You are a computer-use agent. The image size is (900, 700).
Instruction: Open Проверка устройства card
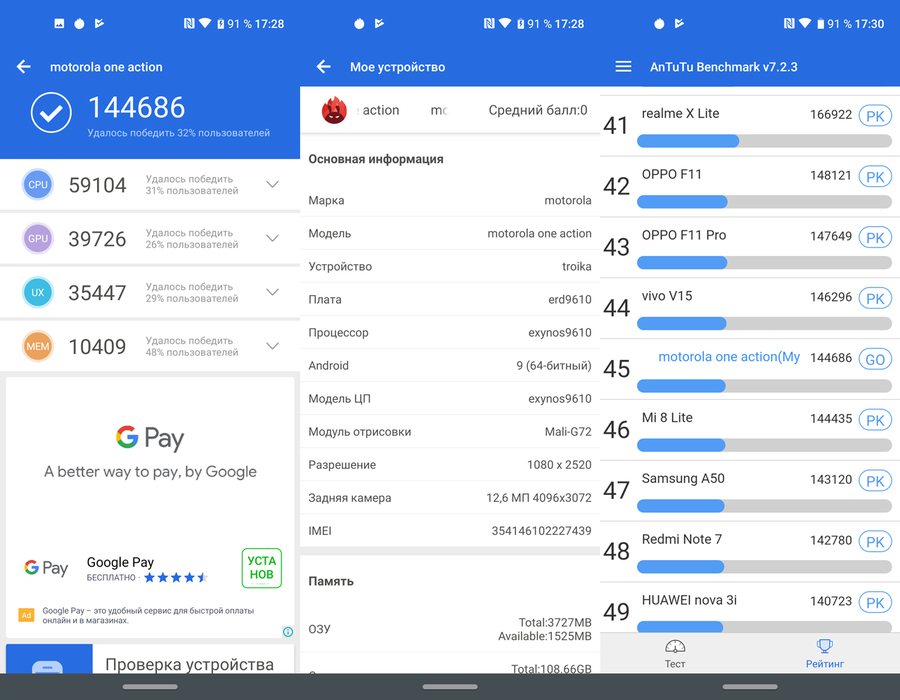click(x=150, y=659)
